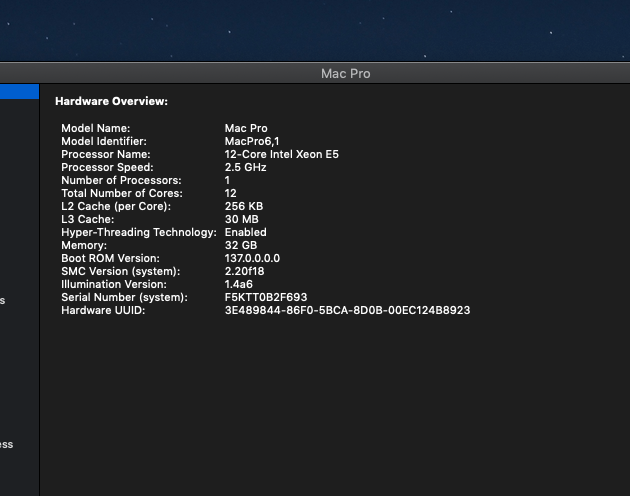
Task: Select the MacPro6,1 identifier value
Action: tap(252, 141)
